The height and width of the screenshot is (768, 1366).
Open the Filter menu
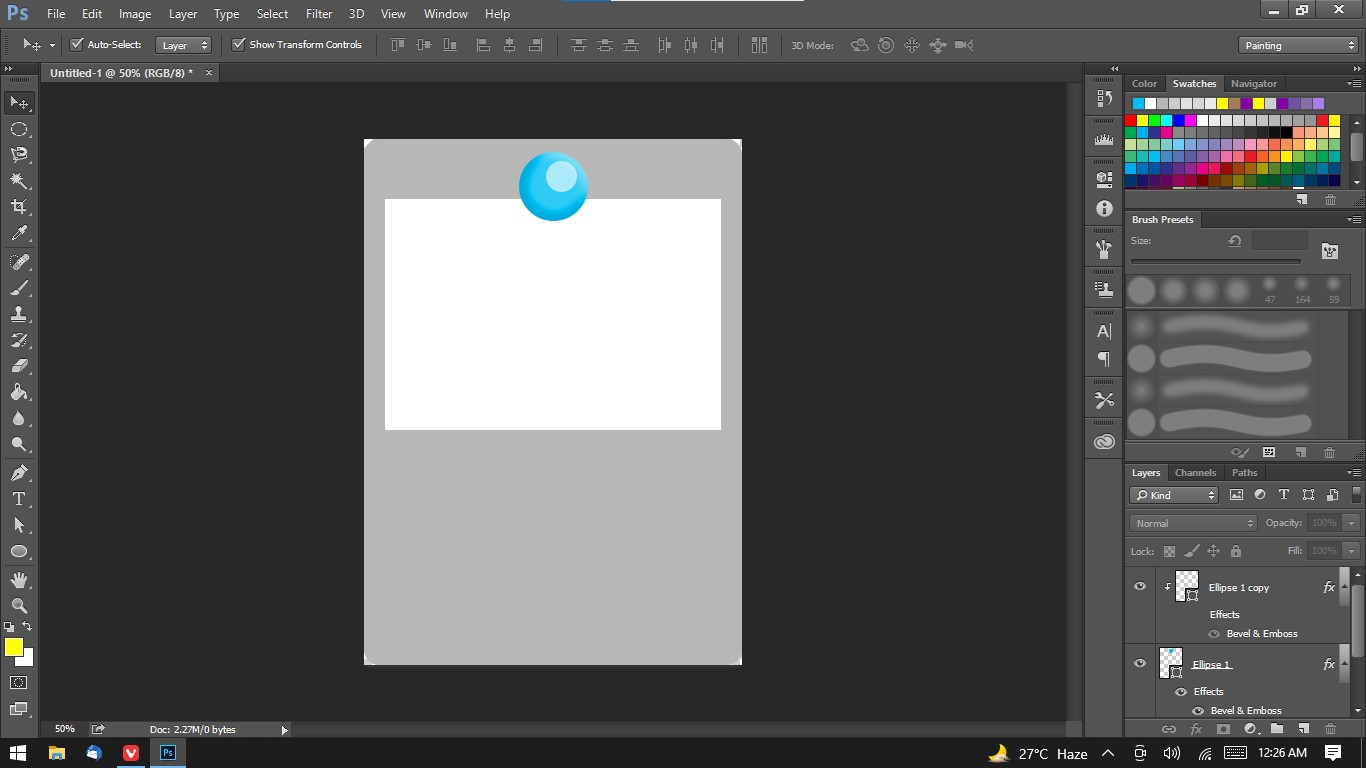pos(319,14)
